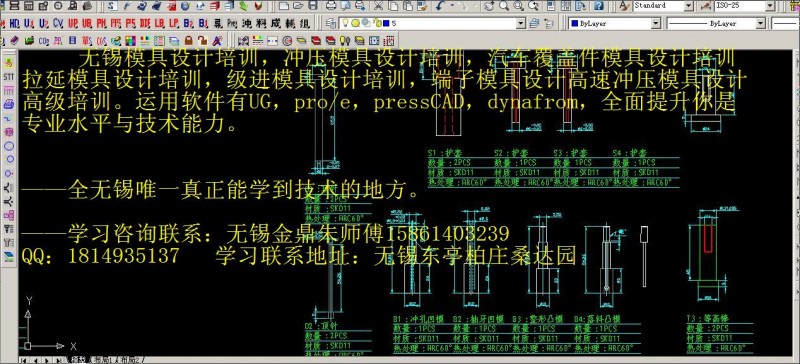Click the open padlock unlock icon
The height and width of the screenshot is (364, 800).
click(x=203, y=40)
